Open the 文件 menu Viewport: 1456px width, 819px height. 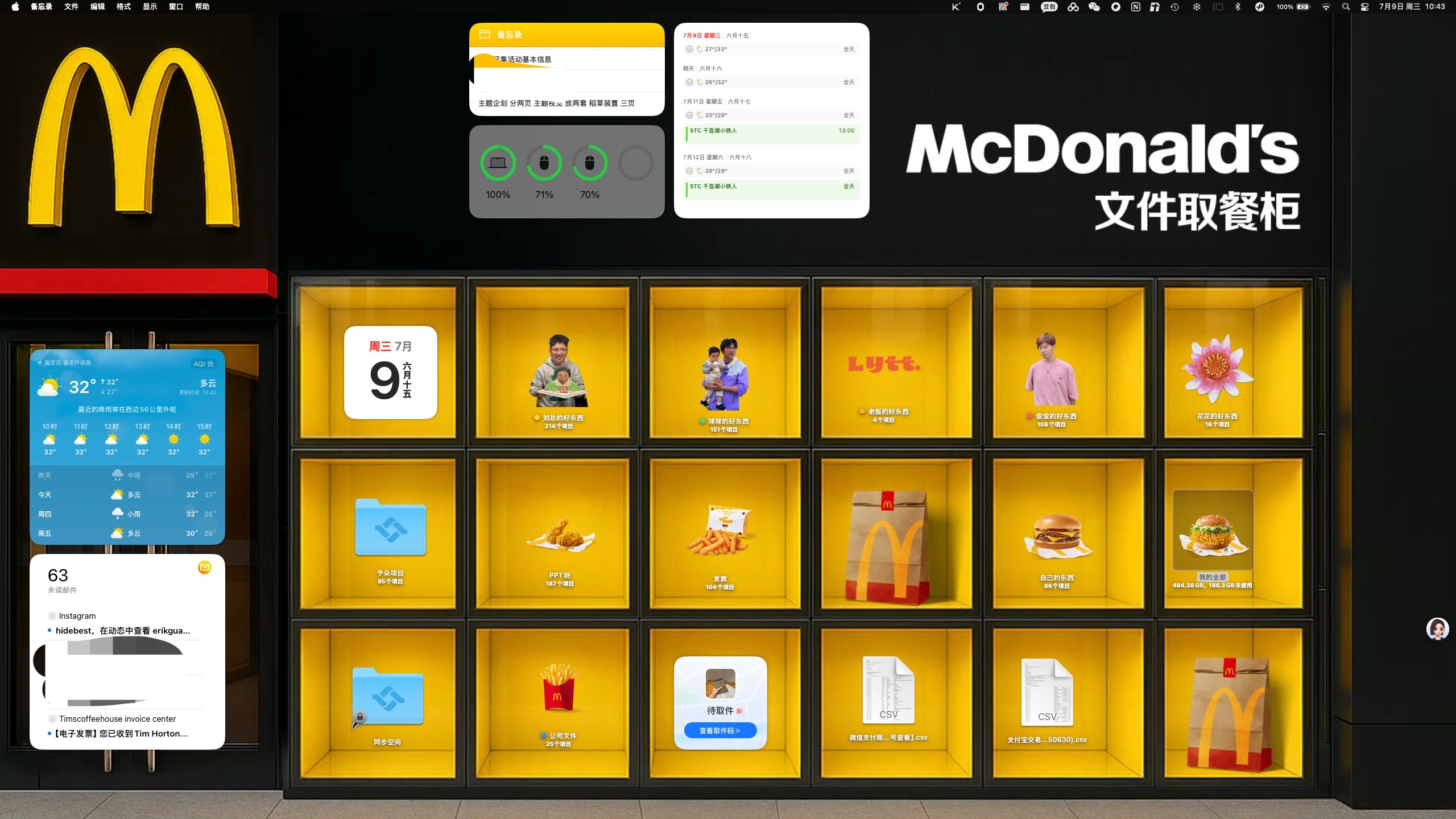(x=71, y=7)
